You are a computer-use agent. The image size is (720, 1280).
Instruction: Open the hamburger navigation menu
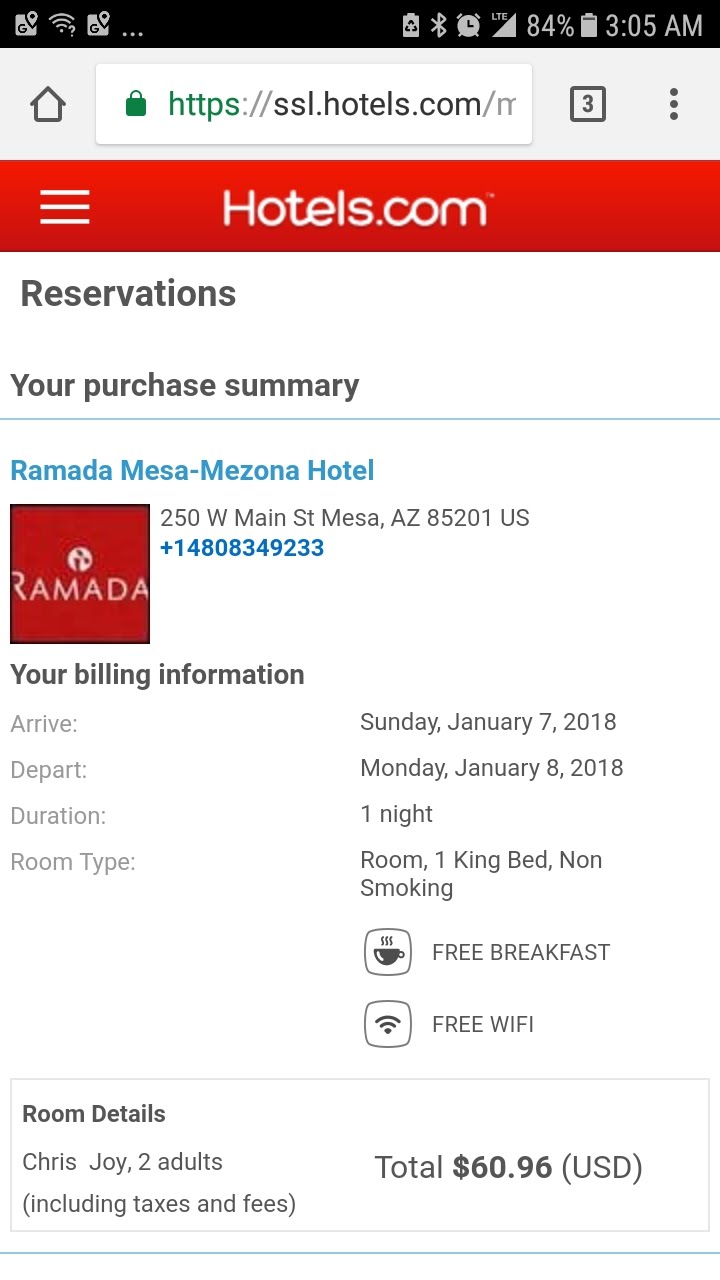(65, 207)
